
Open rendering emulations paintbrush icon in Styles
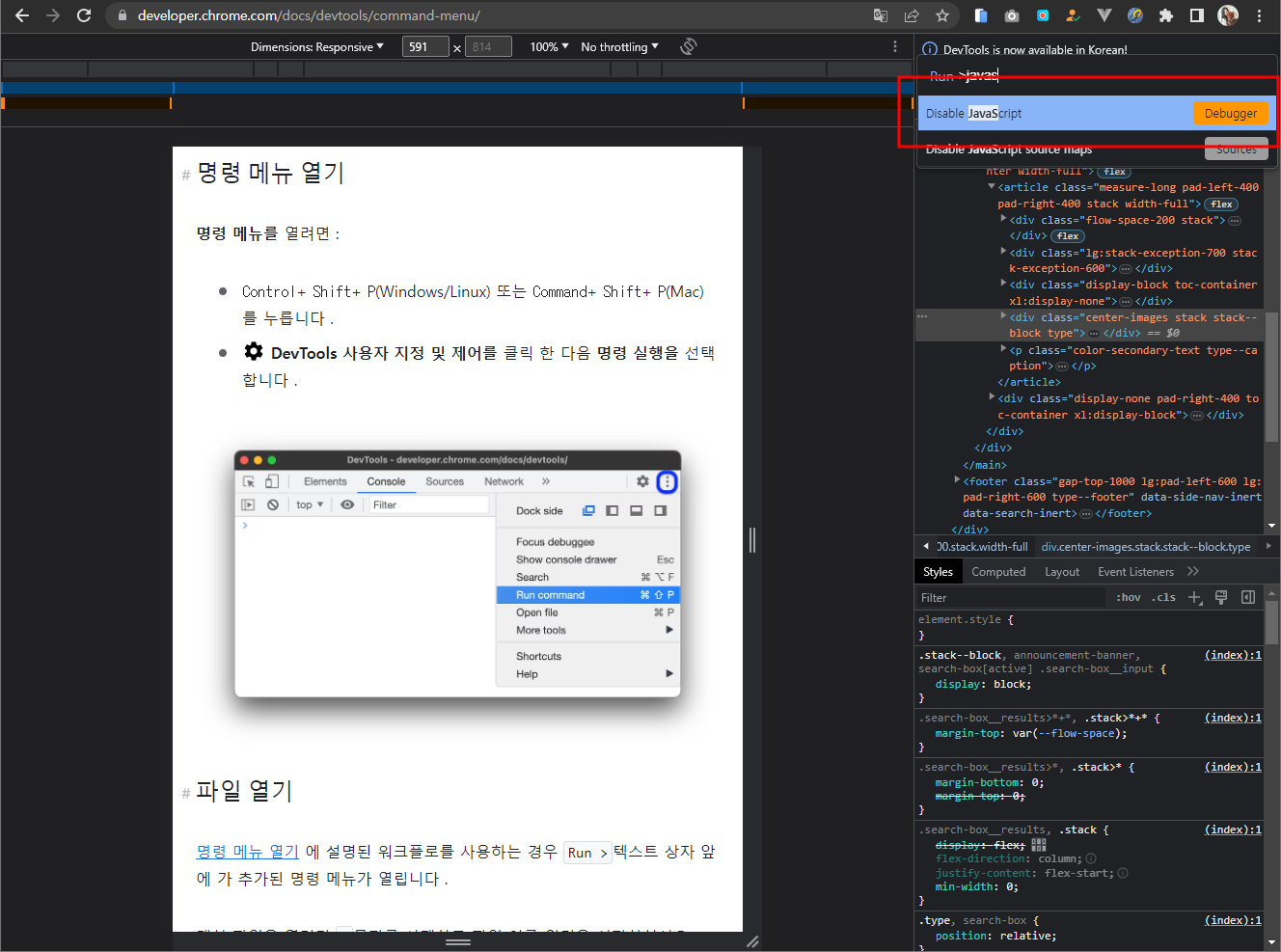click(1221, 597)
